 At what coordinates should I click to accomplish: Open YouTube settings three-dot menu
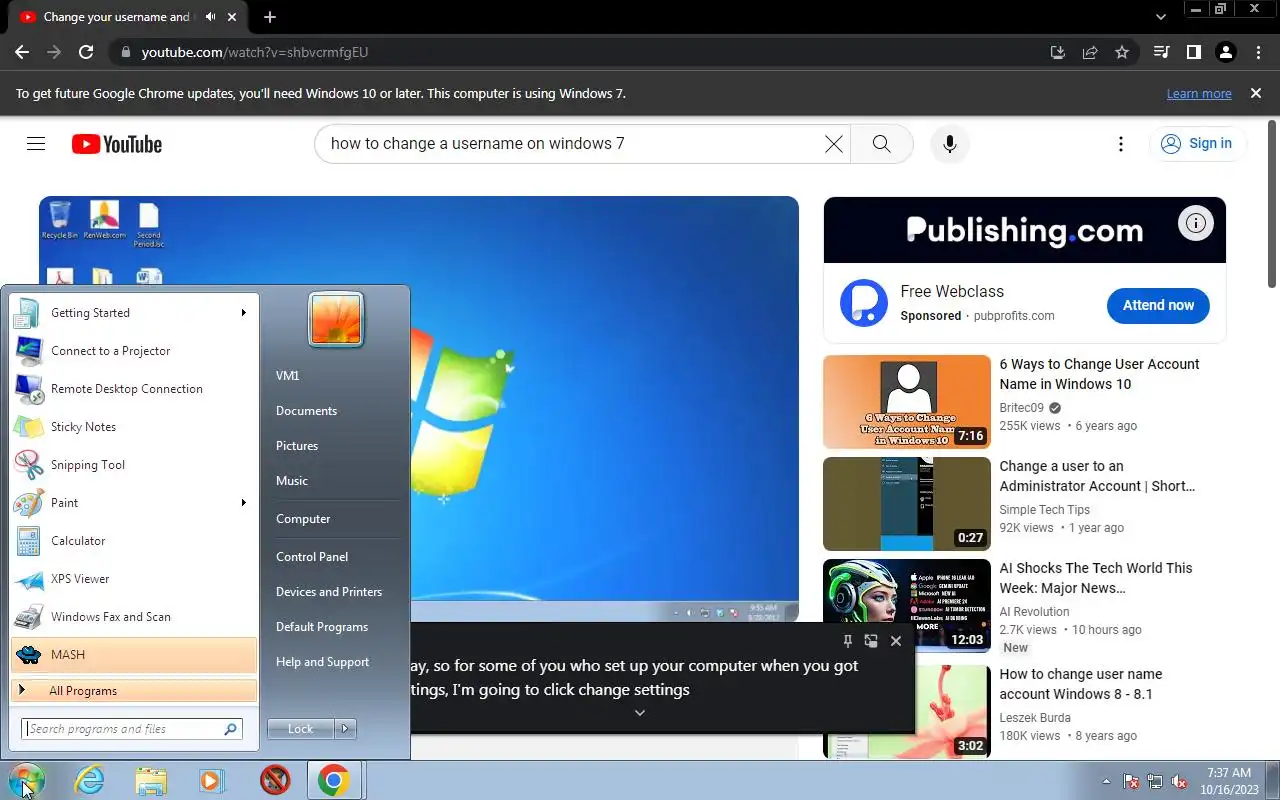pos(1121,144)
